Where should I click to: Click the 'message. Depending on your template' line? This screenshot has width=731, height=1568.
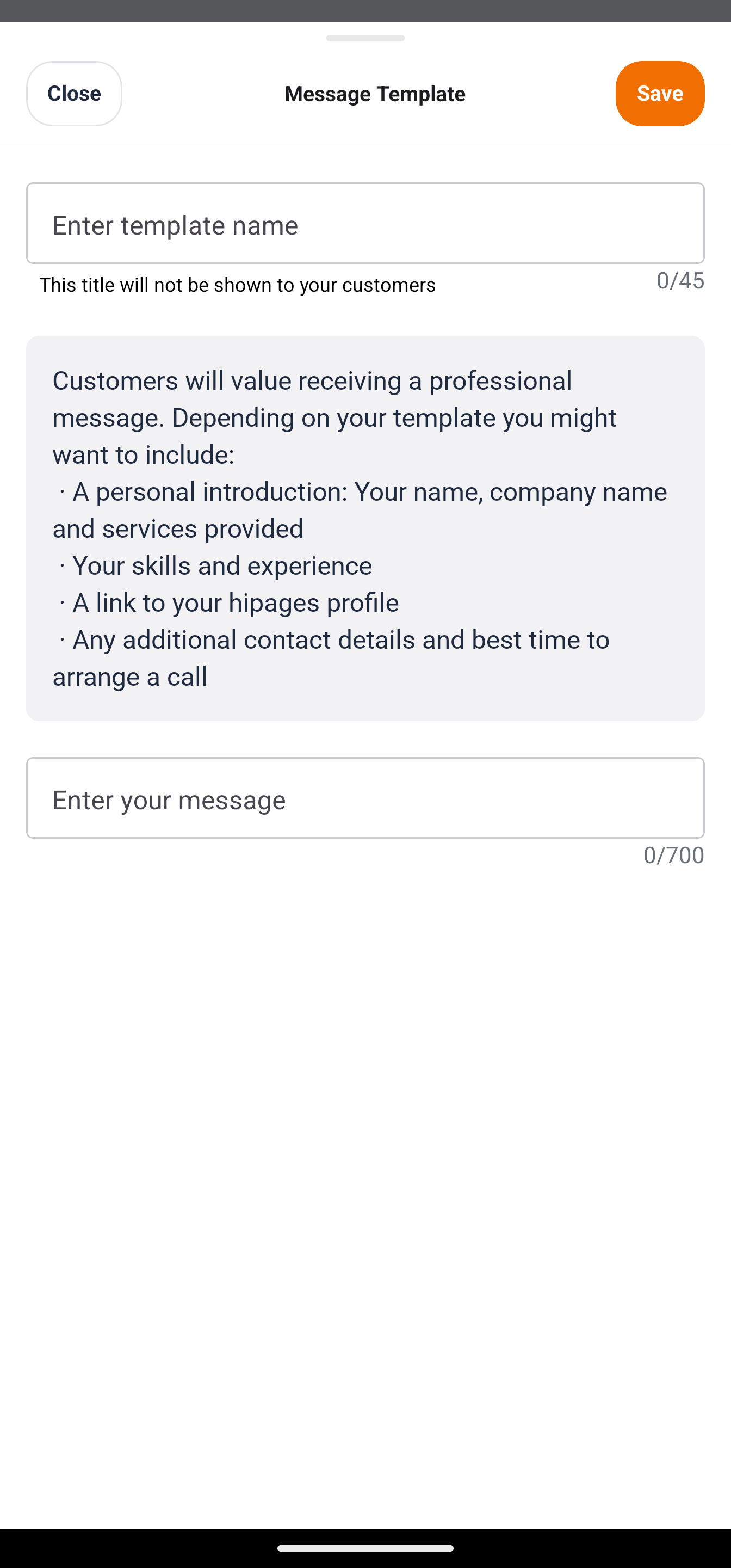tap(334, 418)
